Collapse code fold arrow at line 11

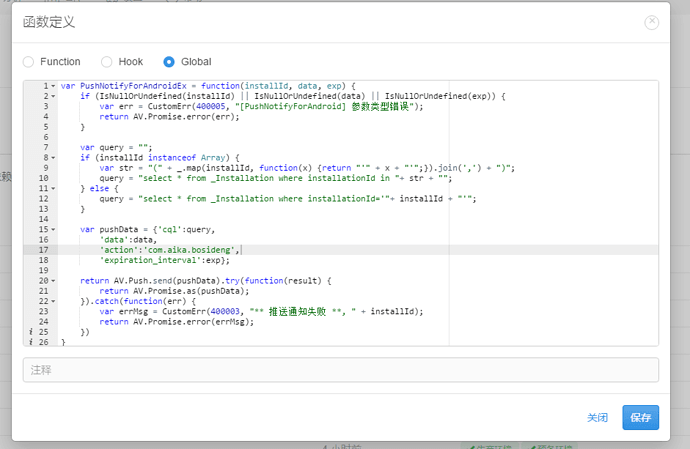(x=53, y=188)
